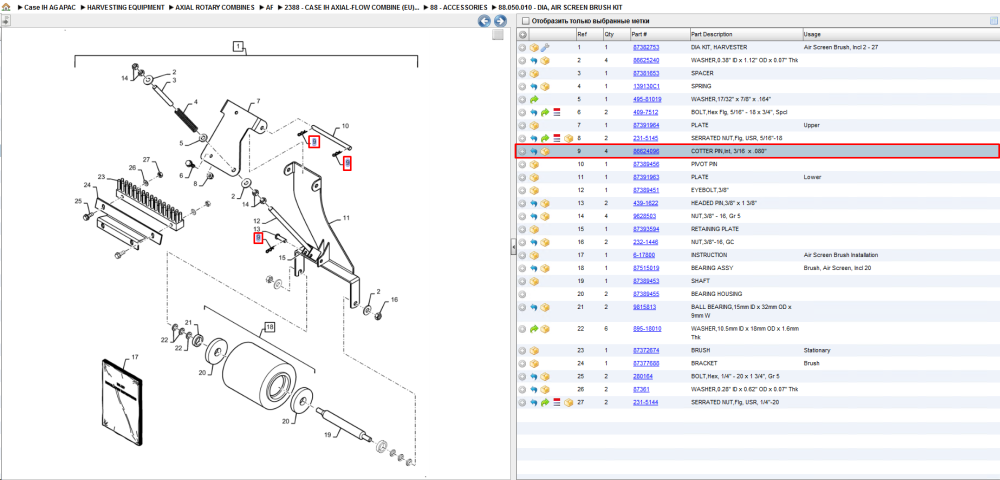
Task: Click the box icon on DIA KIT, HARVESTER row
Action: 534,48
